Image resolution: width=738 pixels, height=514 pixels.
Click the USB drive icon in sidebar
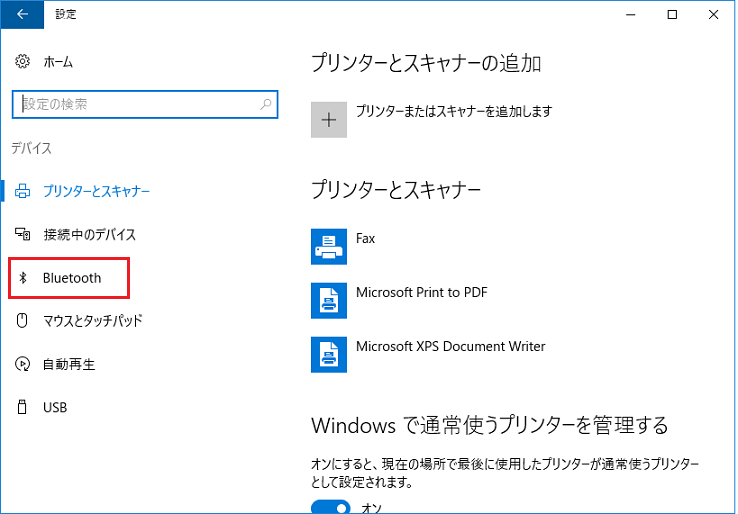(x=22, y=407)
